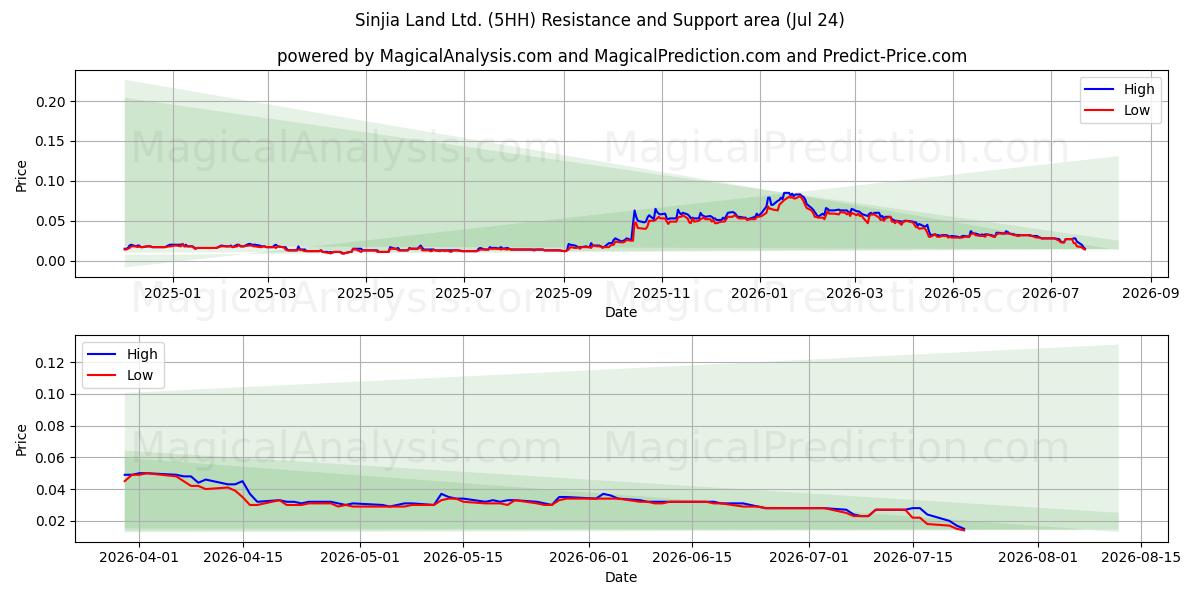Click the '0.04' y-axis label on lower chart
The height and width of the screenshot is (600, 1200).
click(51, 490)
